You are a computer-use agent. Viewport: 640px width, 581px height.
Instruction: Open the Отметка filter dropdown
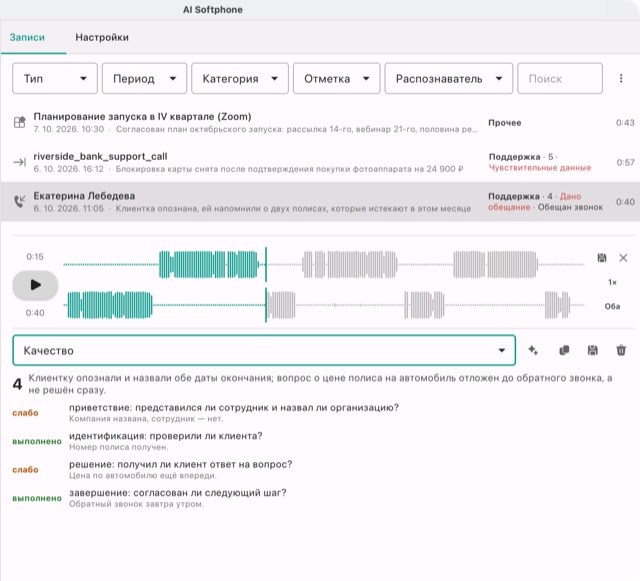pyautogui.click(x=337, y=78)
